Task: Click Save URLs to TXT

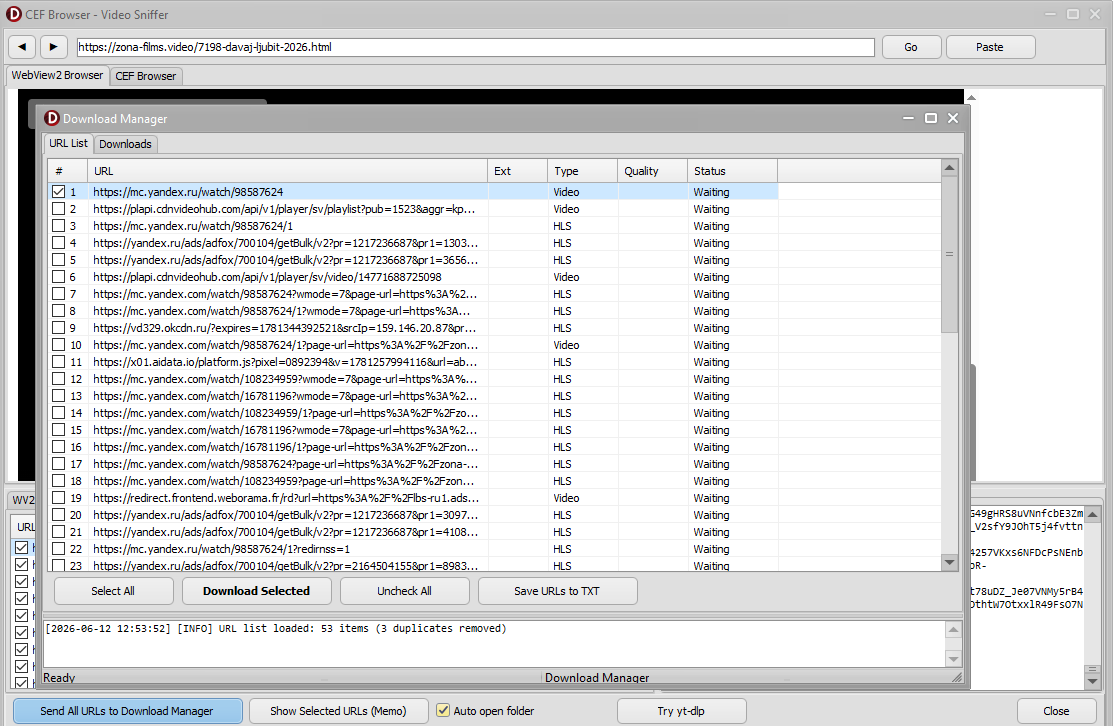Action: 557,591
